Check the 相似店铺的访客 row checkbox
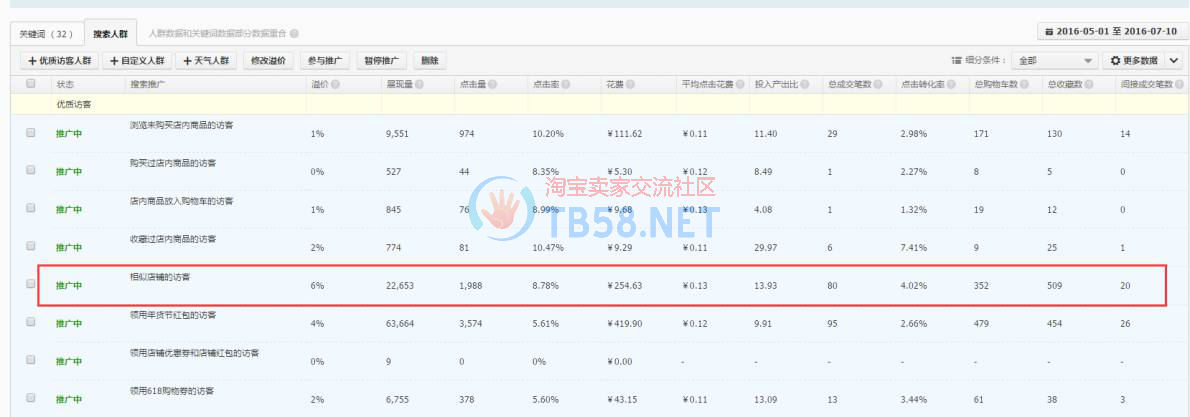 pos(30,284)
